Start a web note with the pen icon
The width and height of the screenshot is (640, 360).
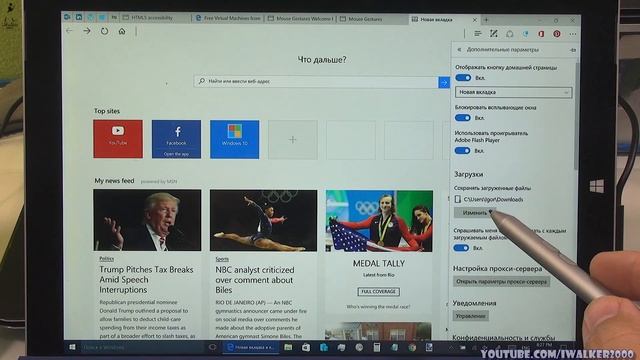pyautogui.click(x=493, y=34)
